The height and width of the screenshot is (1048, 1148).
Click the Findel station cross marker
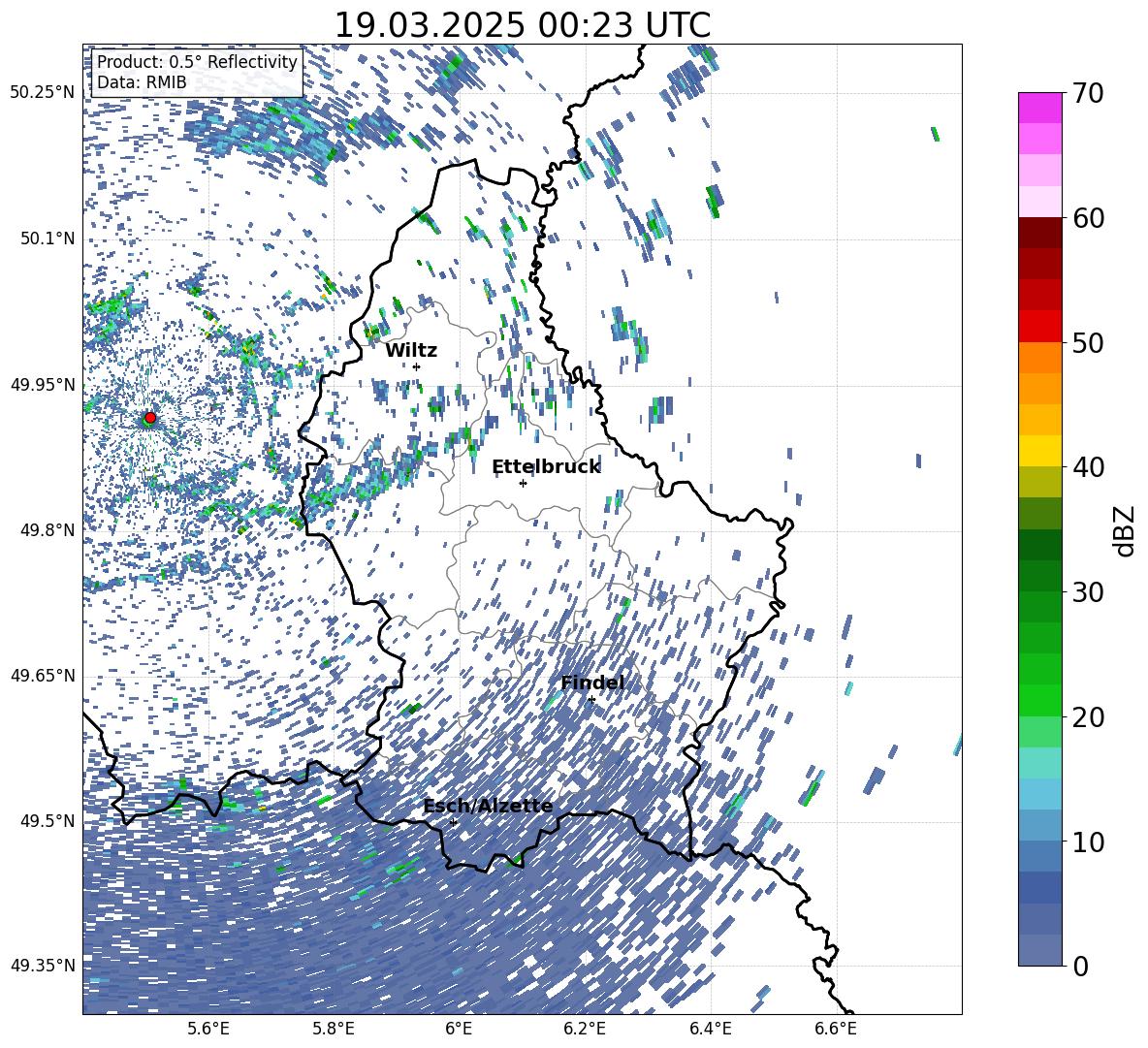591,700
